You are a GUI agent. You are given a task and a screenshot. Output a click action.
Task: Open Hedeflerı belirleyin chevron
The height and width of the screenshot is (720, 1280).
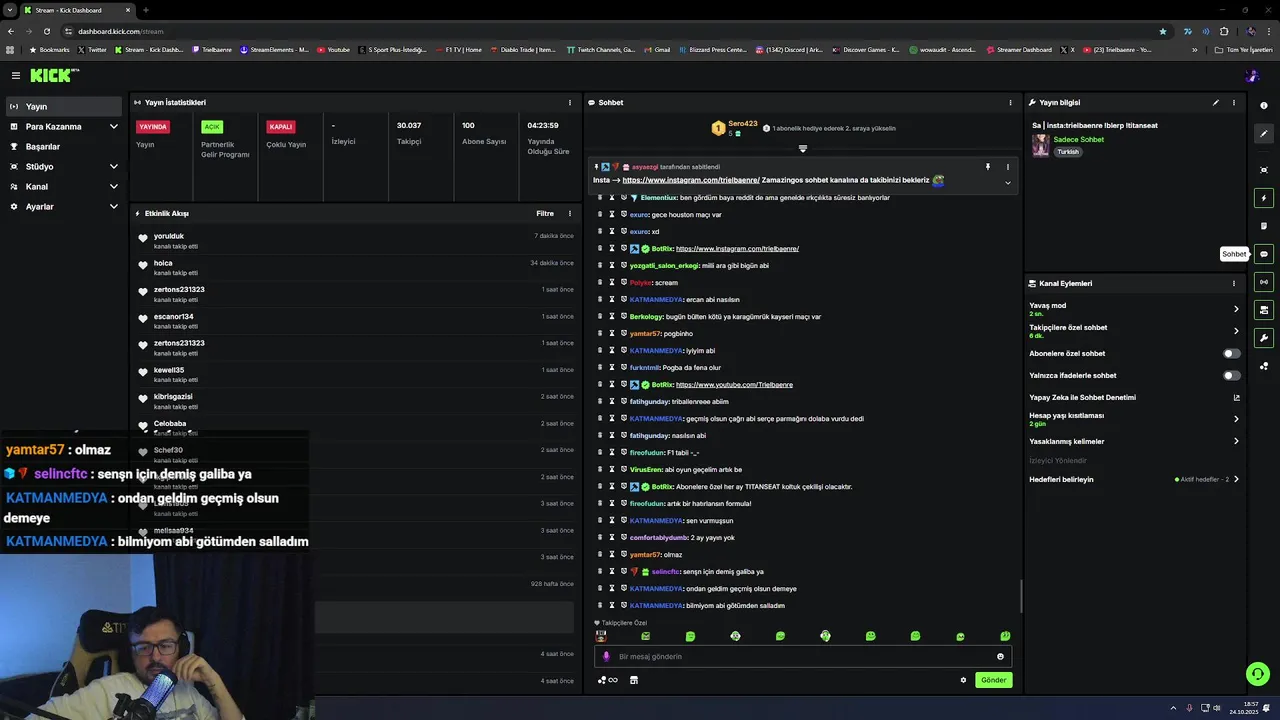[x=1236, y=479]
